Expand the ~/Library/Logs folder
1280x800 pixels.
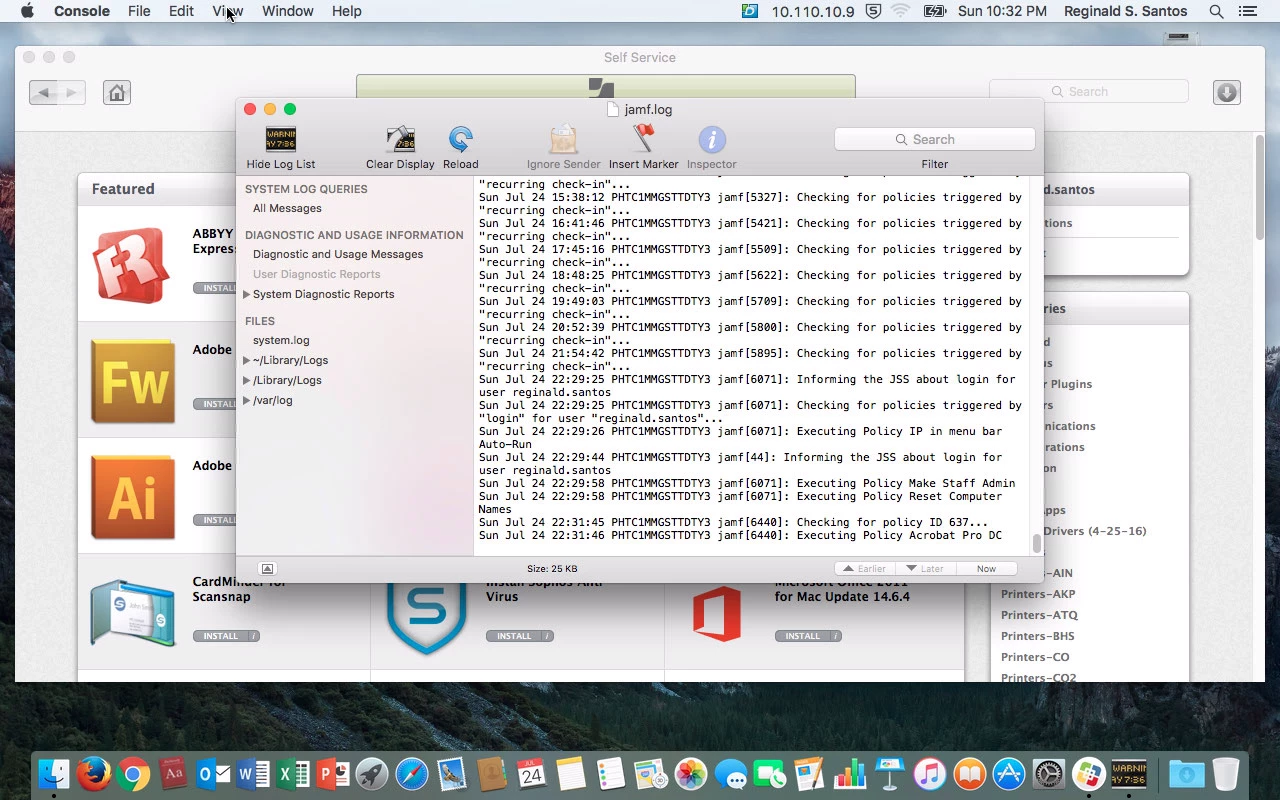pos(247,360)
